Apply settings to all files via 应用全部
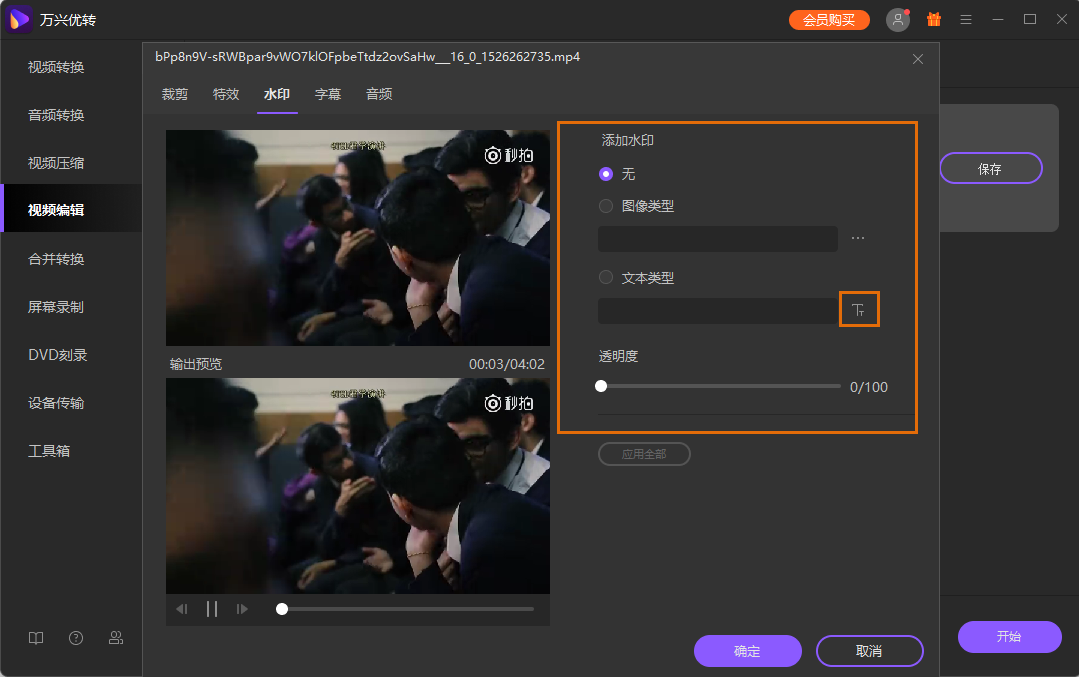The width and height of the screenshot is (1079, 677). coord(644,453)
